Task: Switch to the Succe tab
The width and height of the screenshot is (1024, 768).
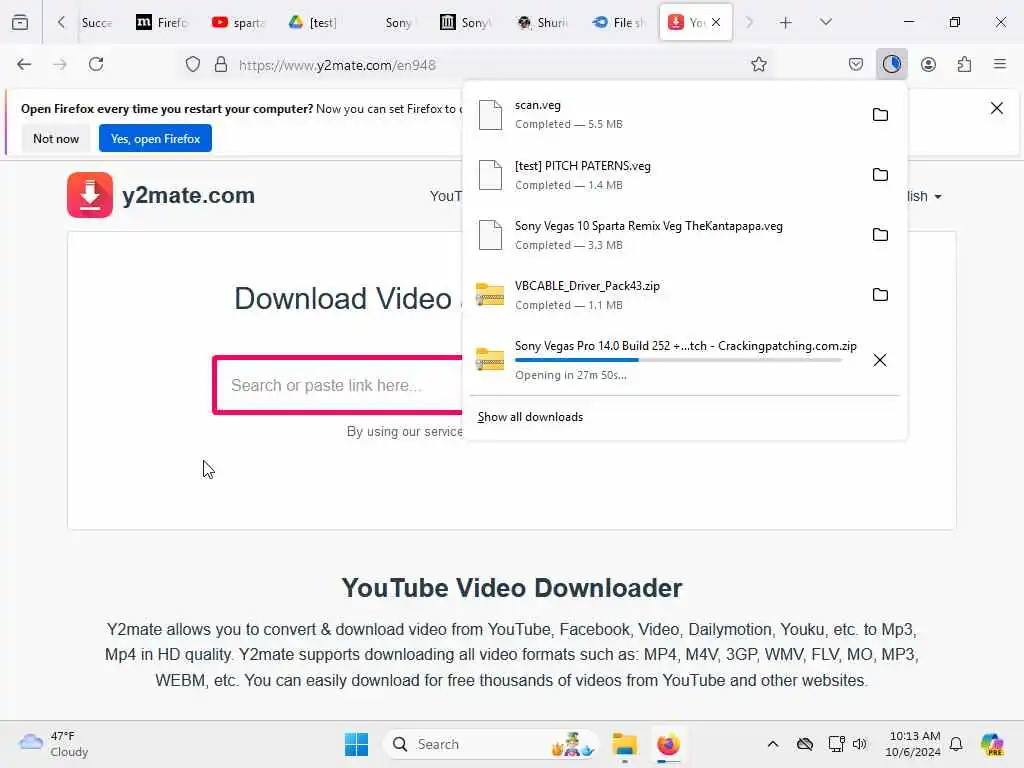Action: 97,23
